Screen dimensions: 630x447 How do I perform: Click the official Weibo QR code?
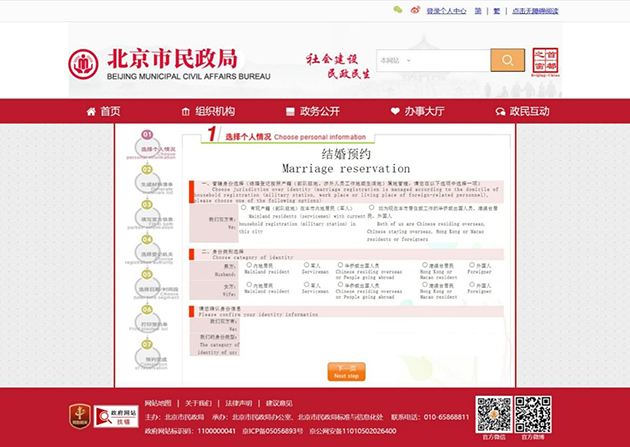pos(533,413)
